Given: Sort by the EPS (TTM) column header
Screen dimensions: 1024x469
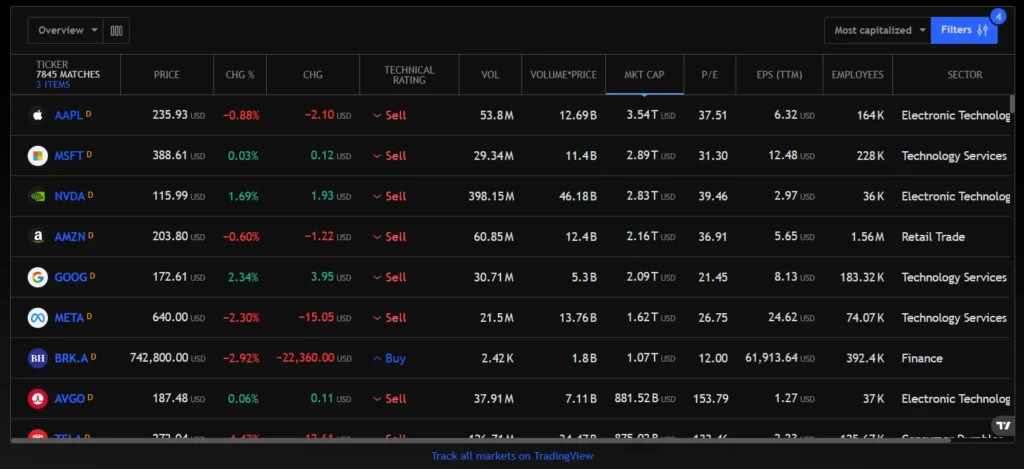Looking at the screenshot, I should click(779, 75).
